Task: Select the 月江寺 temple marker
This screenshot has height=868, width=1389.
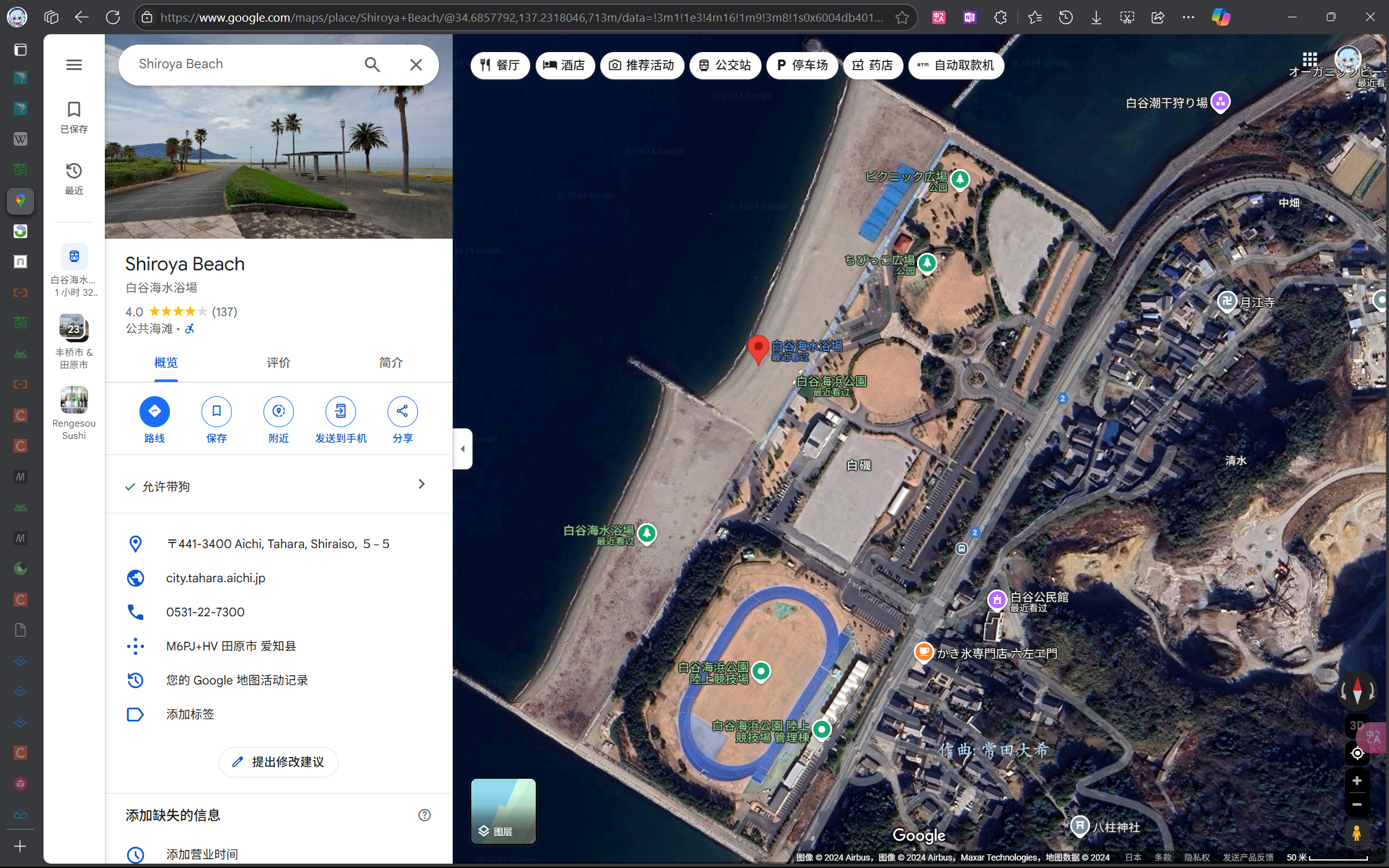Action: tap(1227, 301)
